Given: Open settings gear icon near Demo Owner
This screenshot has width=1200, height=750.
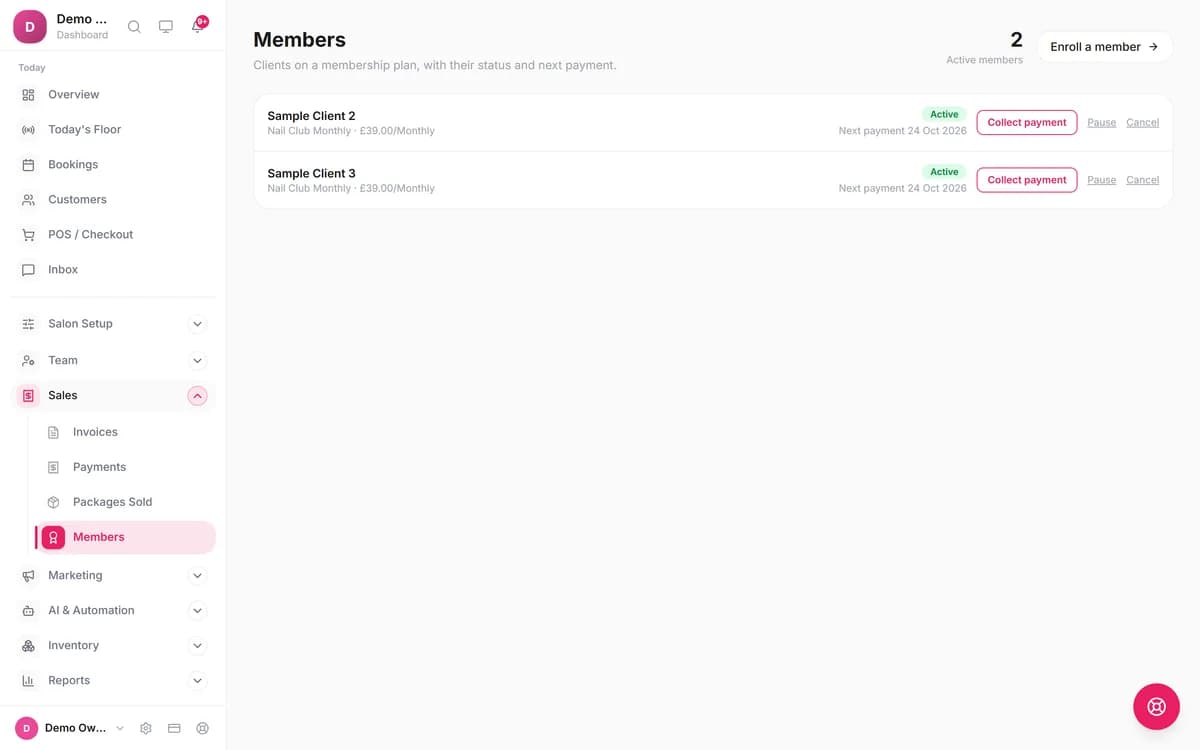Looking at the screenshot, I should tap(146, 728).
